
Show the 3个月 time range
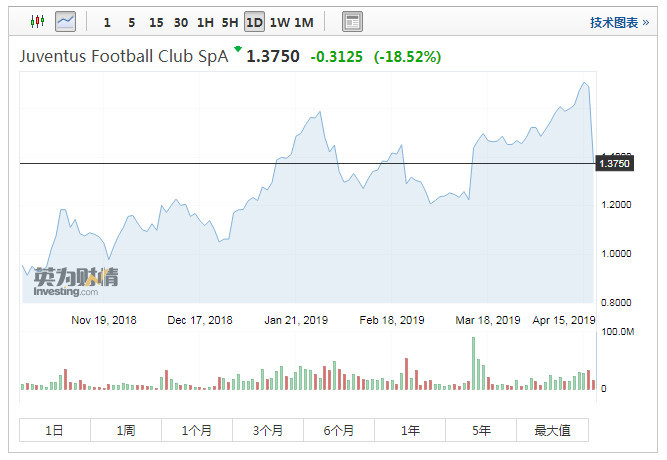pyautogui.click(x=268, y=430)
